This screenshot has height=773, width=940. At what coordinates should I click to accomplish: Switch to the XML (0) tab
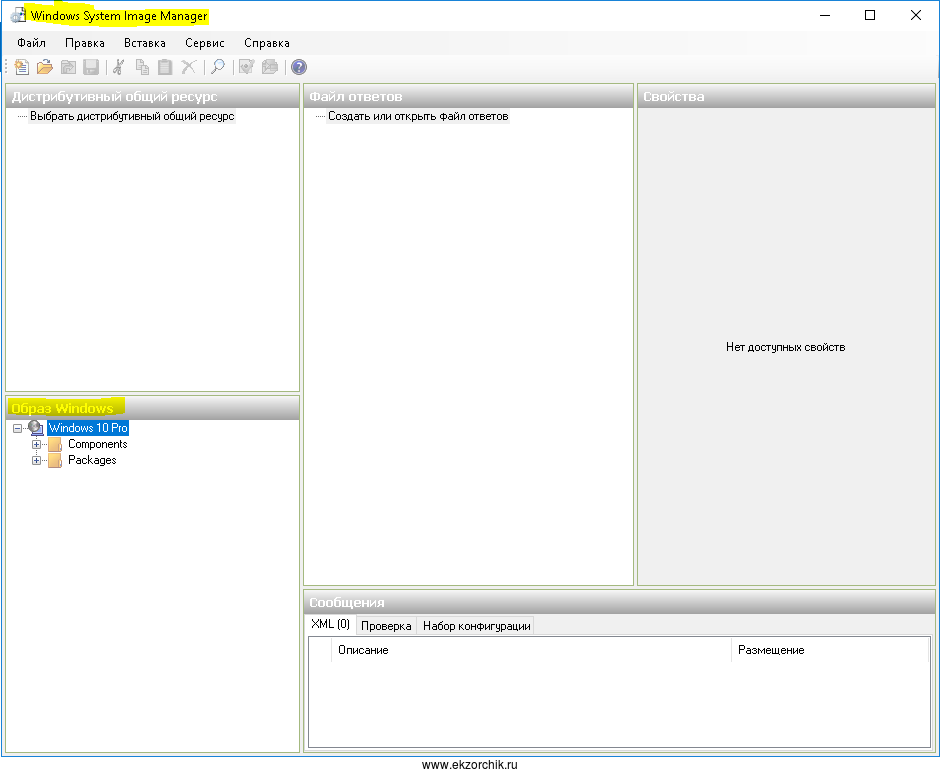330,624
